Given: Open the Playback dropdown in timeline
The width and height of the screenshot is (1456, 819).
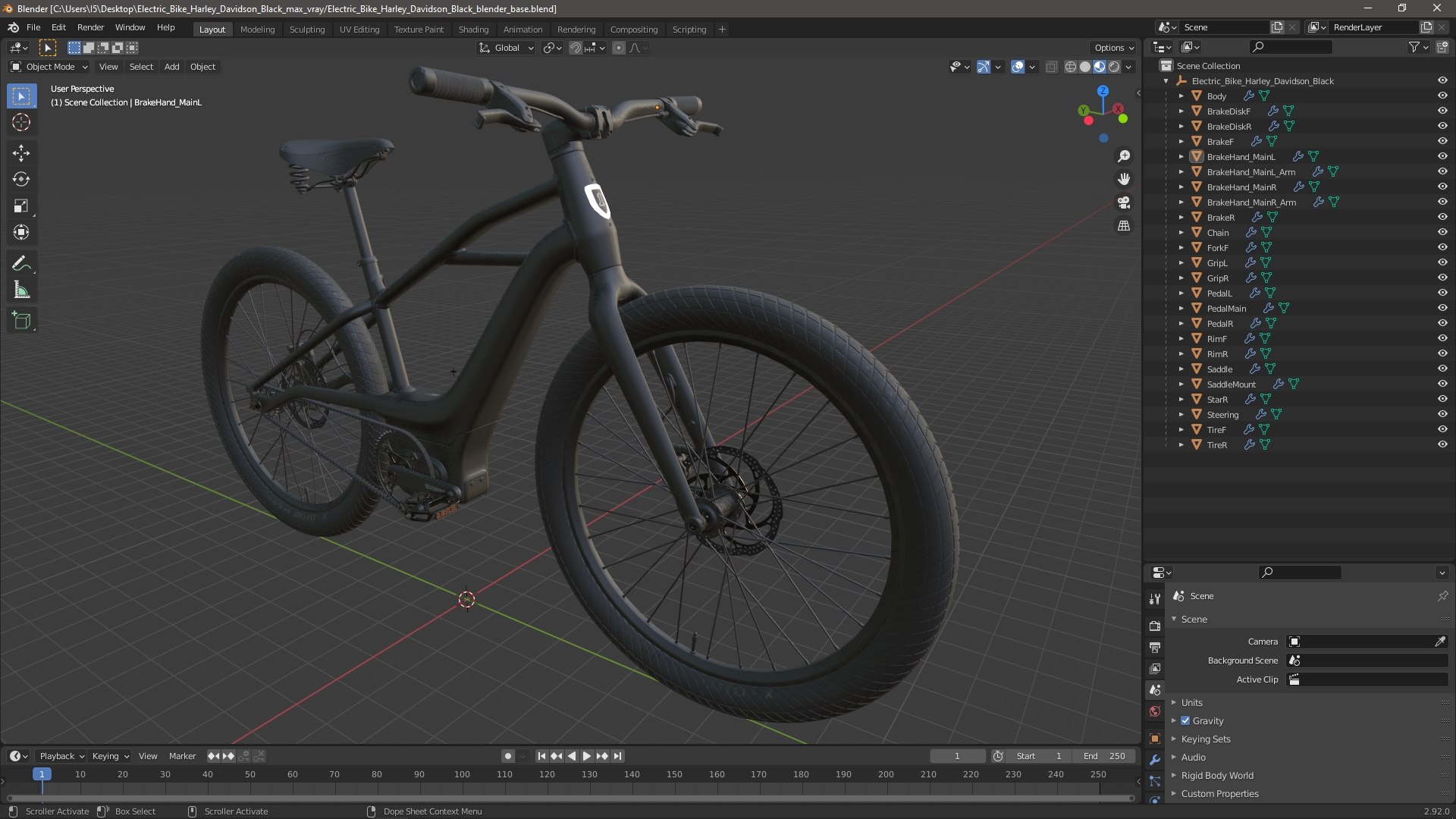Looking at the screenshot, I should [61, 756].
